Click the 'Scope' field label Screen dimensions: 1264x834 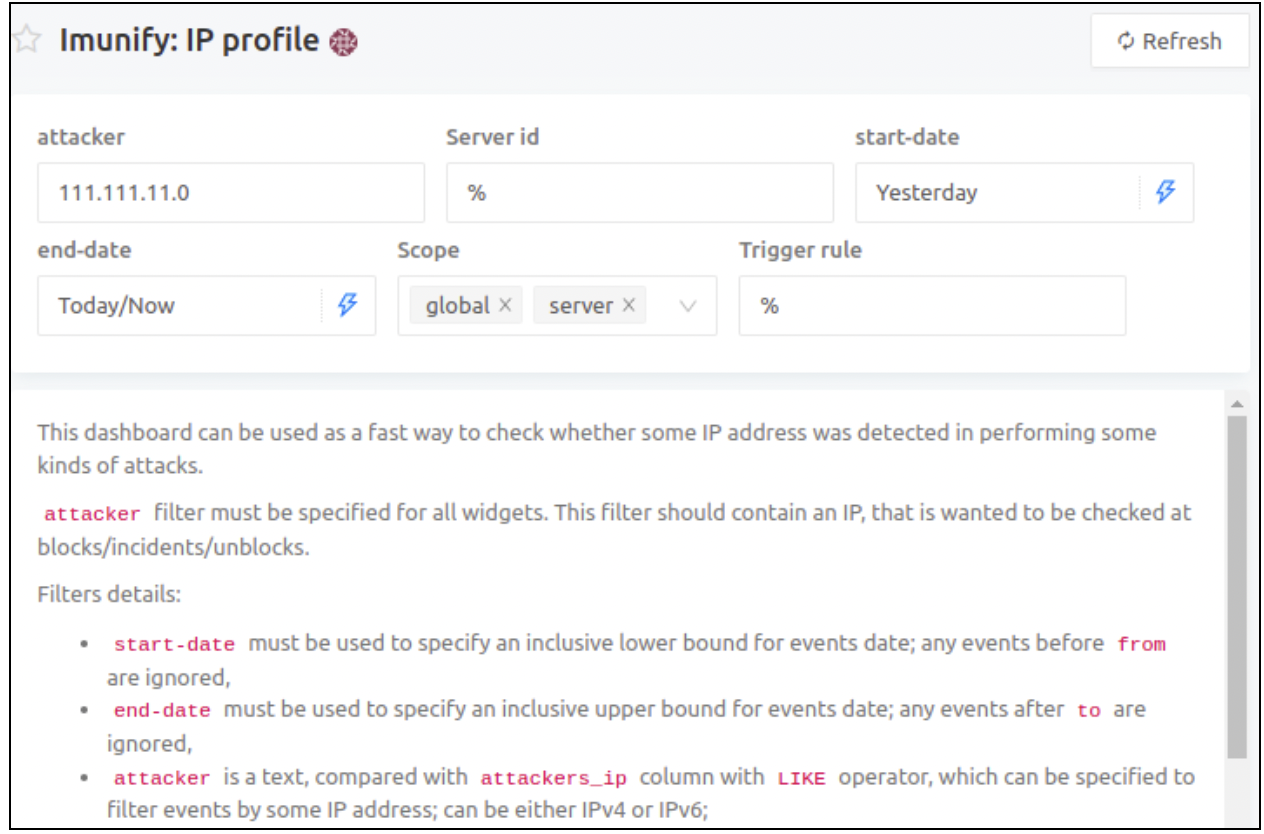pyautogui.click(x=428, y=250)
